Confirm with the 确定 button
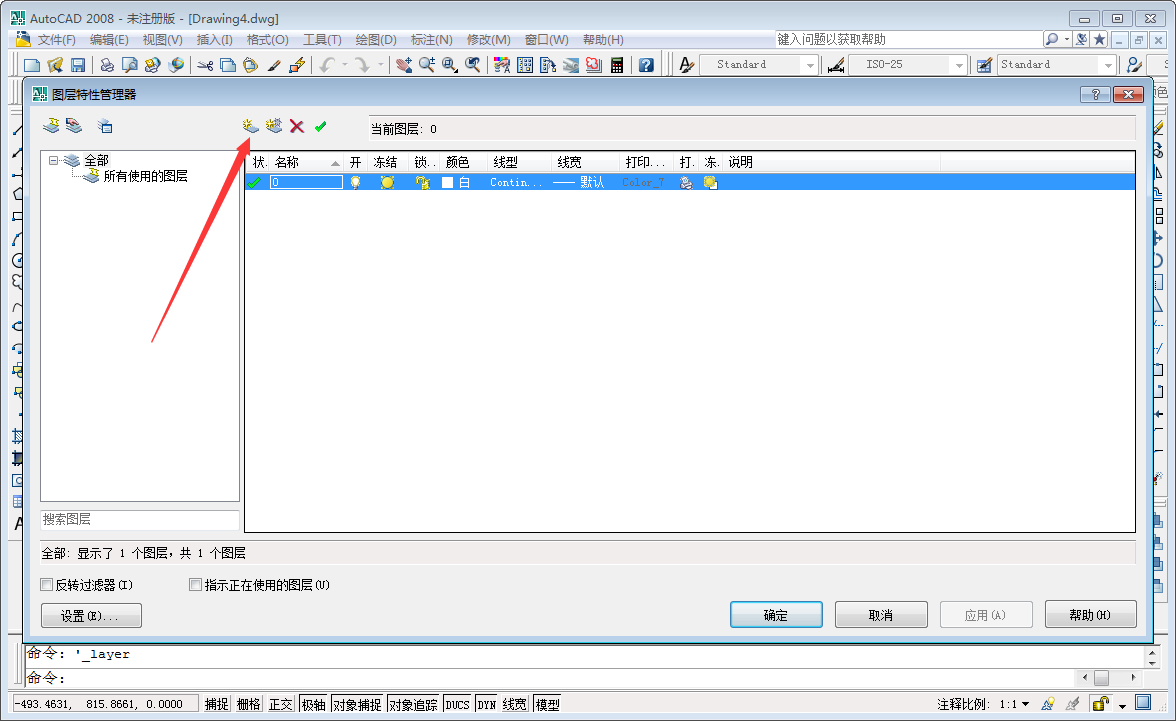 (x=776, y=614)
